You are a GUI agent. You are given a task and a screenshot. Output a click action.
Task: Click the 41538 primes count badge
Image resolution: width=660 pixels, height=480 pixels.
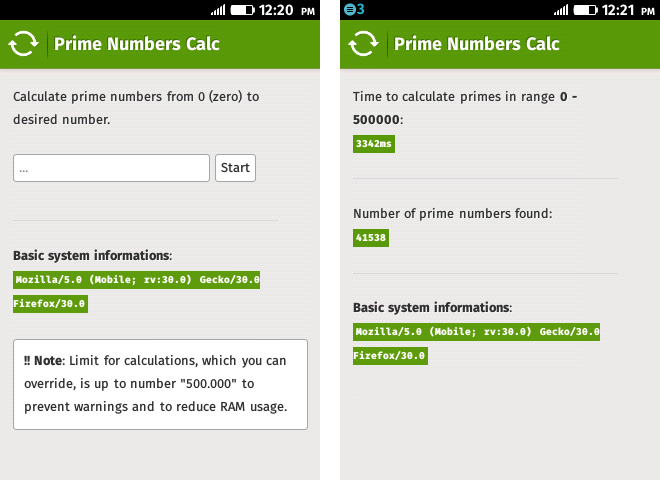point(371,238)
